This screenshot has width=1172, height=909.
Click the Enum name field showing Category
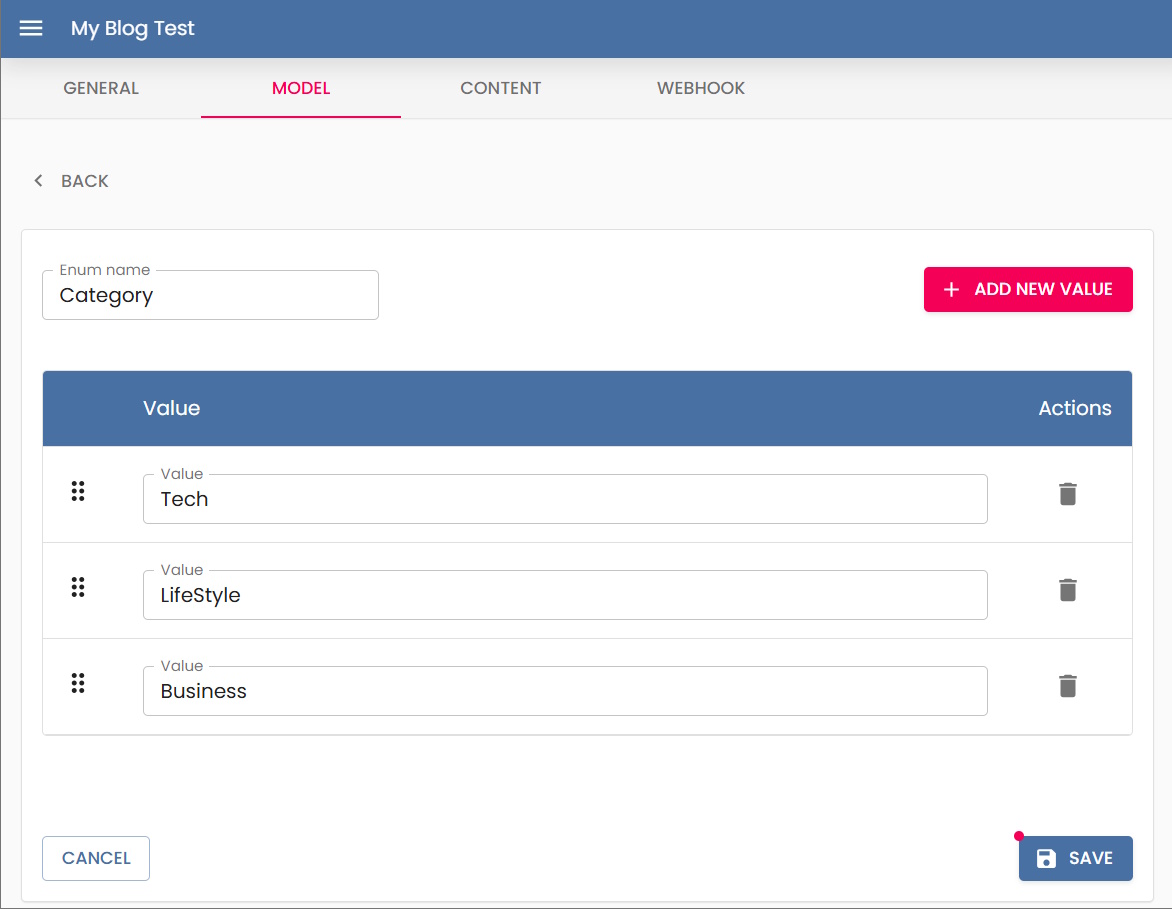coord(210,295)
